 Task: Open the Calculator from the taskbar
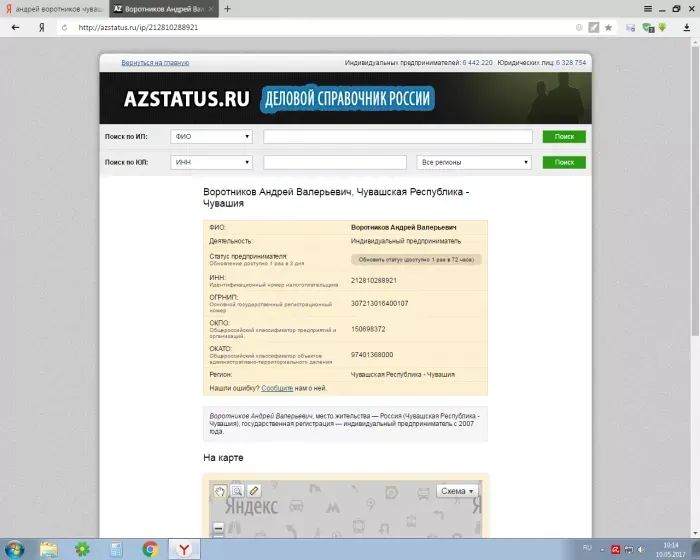(116, 549)
